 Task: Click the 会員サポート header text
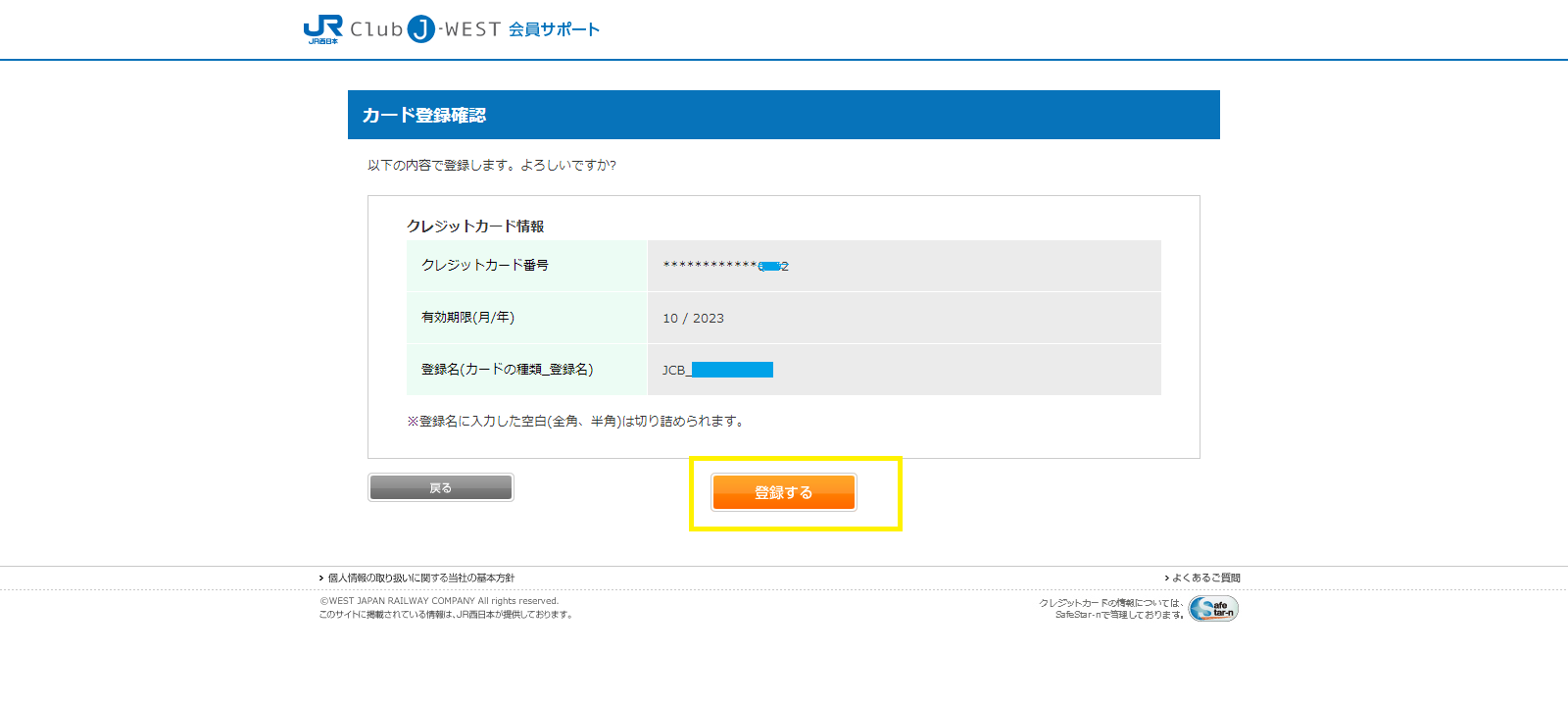tap(554, 29)
